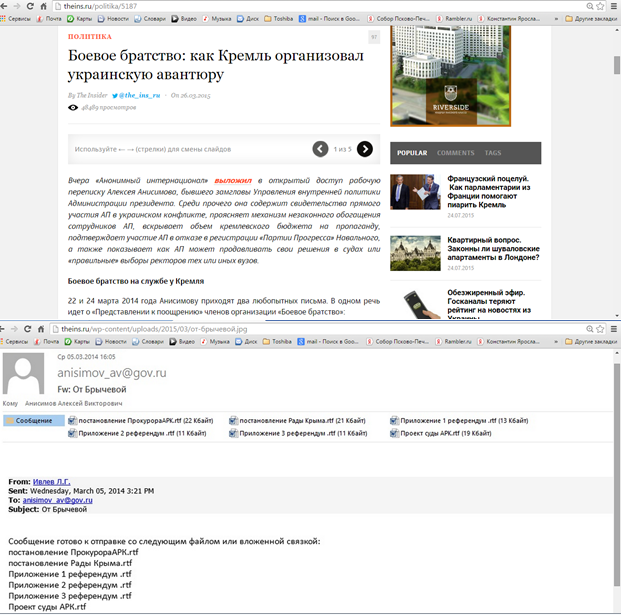Switch to the POPULAR tab

point(412,153)
